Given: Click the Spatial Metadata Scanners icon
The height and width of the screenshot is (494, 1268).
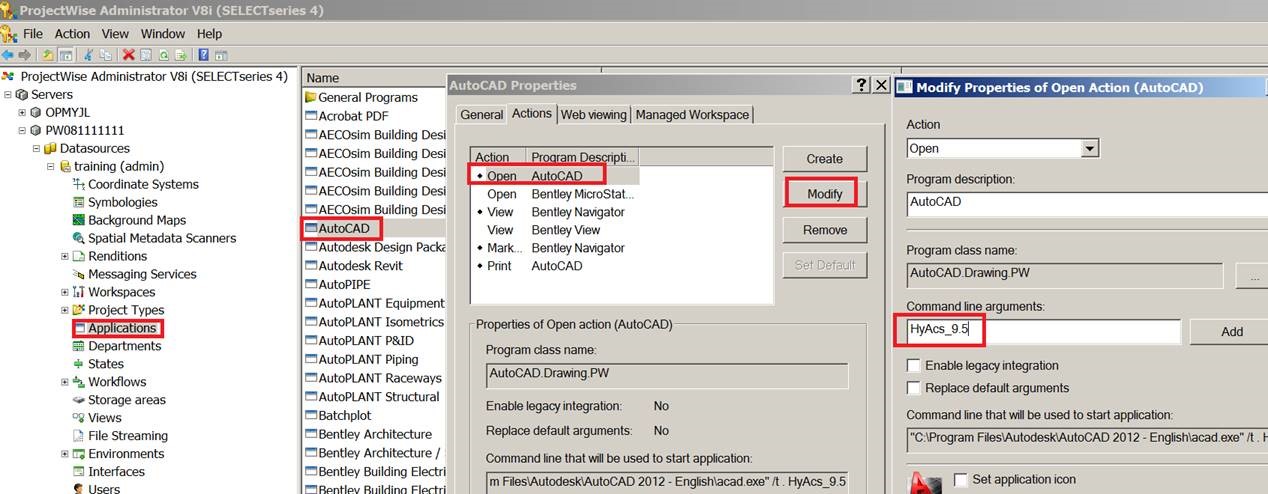Looking at the screenshot, I should click(x=79, y=238).
